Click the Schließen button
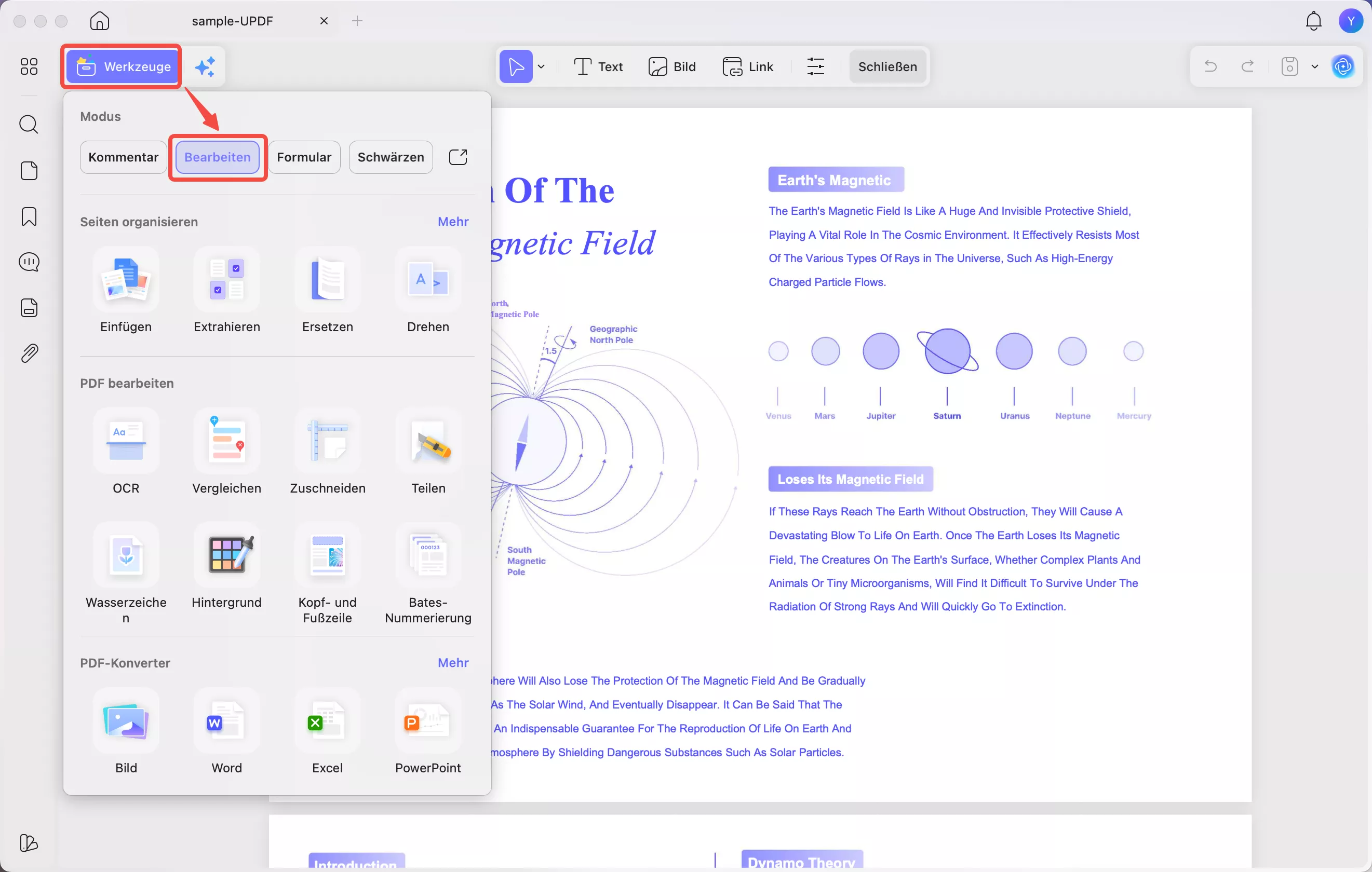The width and height of the screenshot is (1372, 872). [x=887, y=66]
